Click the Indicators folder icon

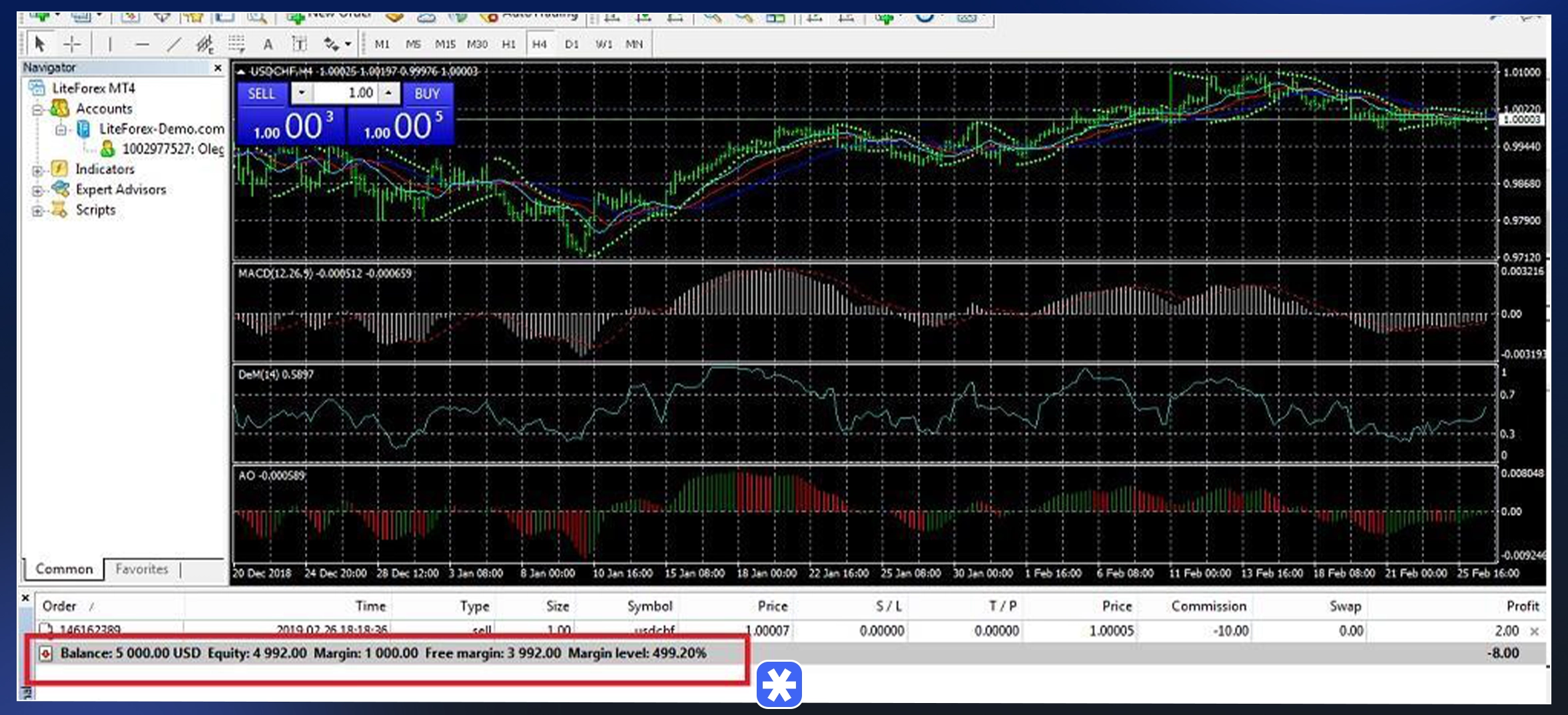(x=60, y=168)
